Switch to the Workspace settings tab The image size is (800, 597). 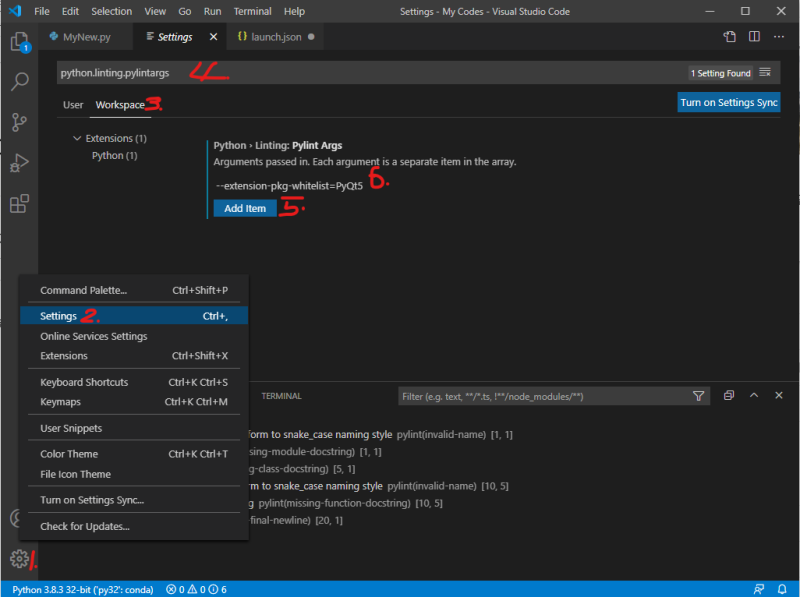[x=120, y=105]
